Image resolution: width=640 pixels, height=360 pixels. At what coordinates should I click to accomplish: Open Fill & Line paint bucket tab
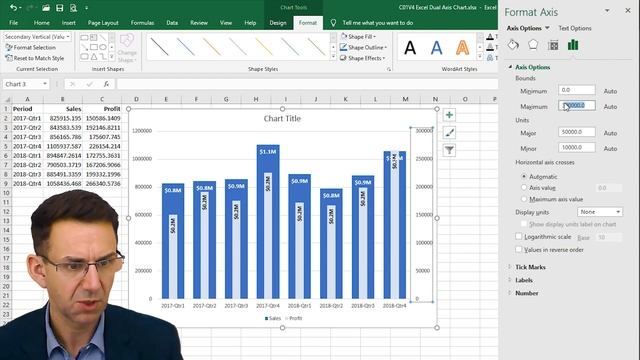coord(513,45)
